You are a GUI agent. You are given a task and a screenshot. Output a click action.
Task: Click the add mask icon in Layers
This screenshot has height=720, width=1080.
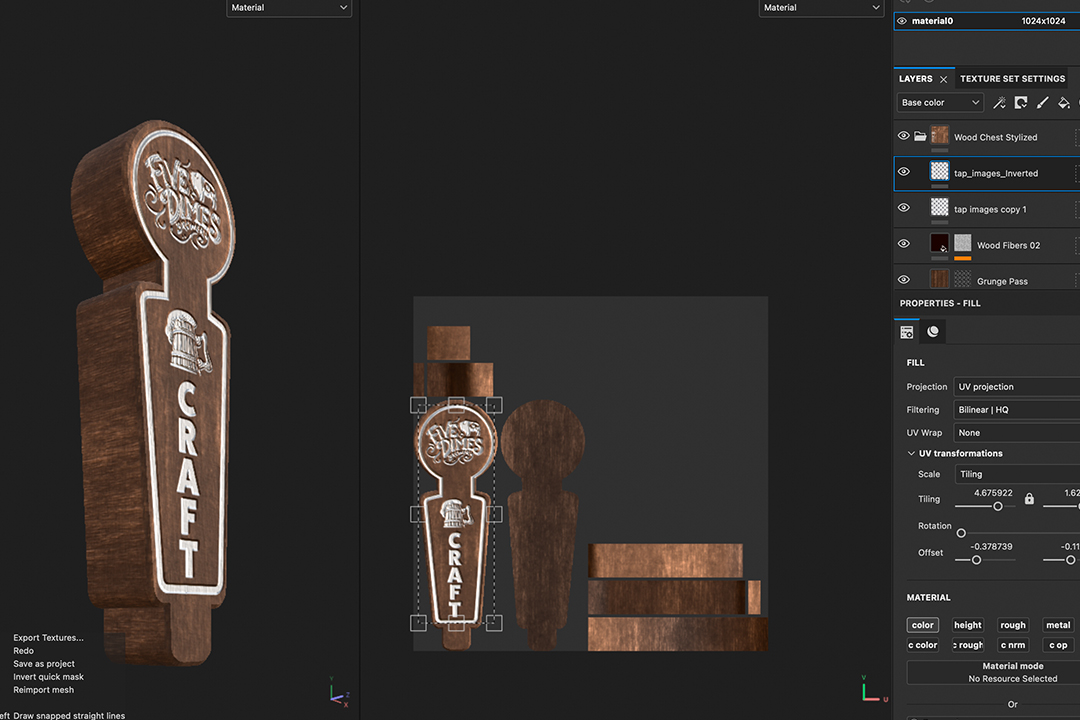click(x=1021, y=103)
